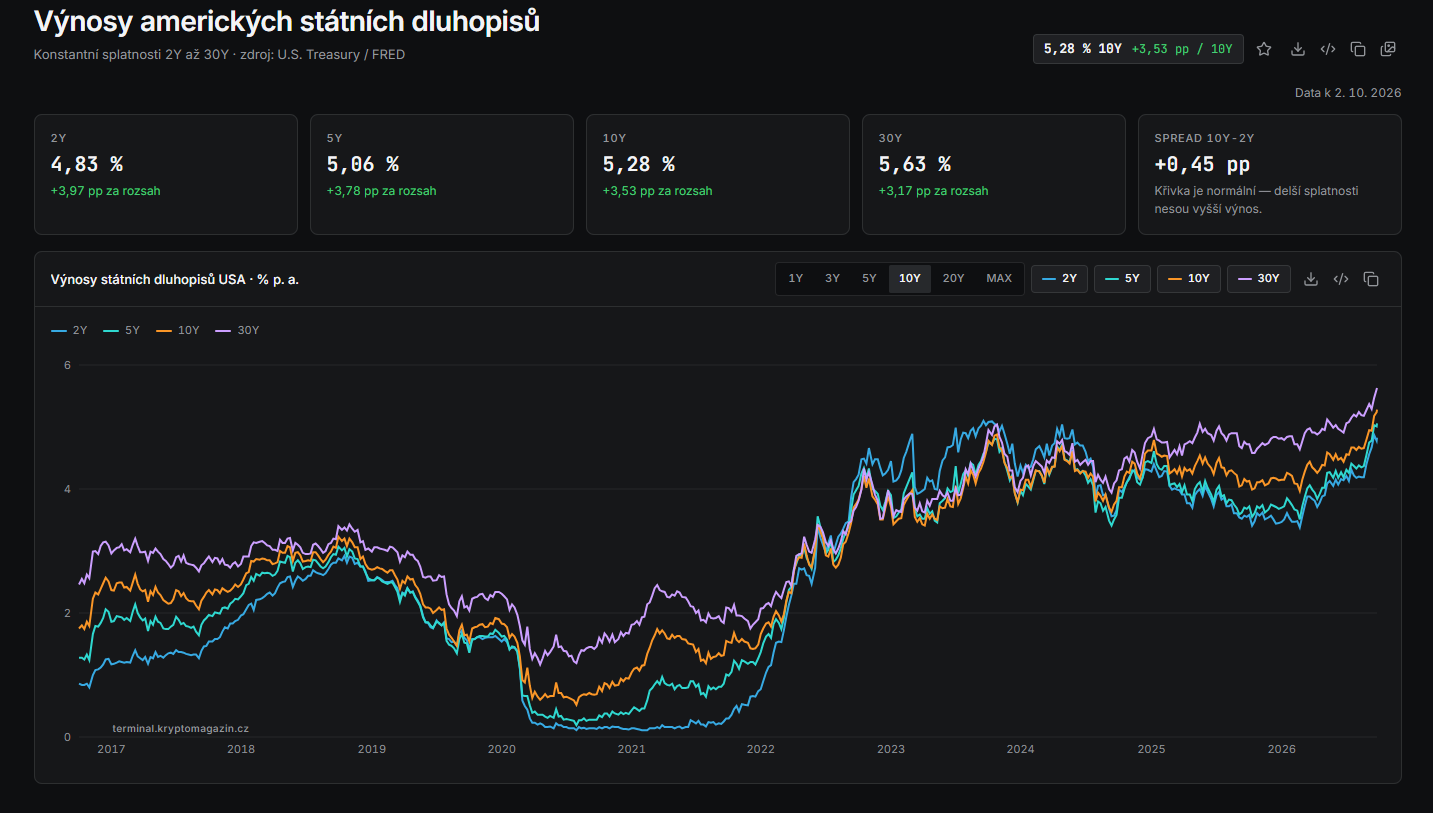
Task: Open the Spread 10Y-2Y card
Action: [x=1270, y=174]
